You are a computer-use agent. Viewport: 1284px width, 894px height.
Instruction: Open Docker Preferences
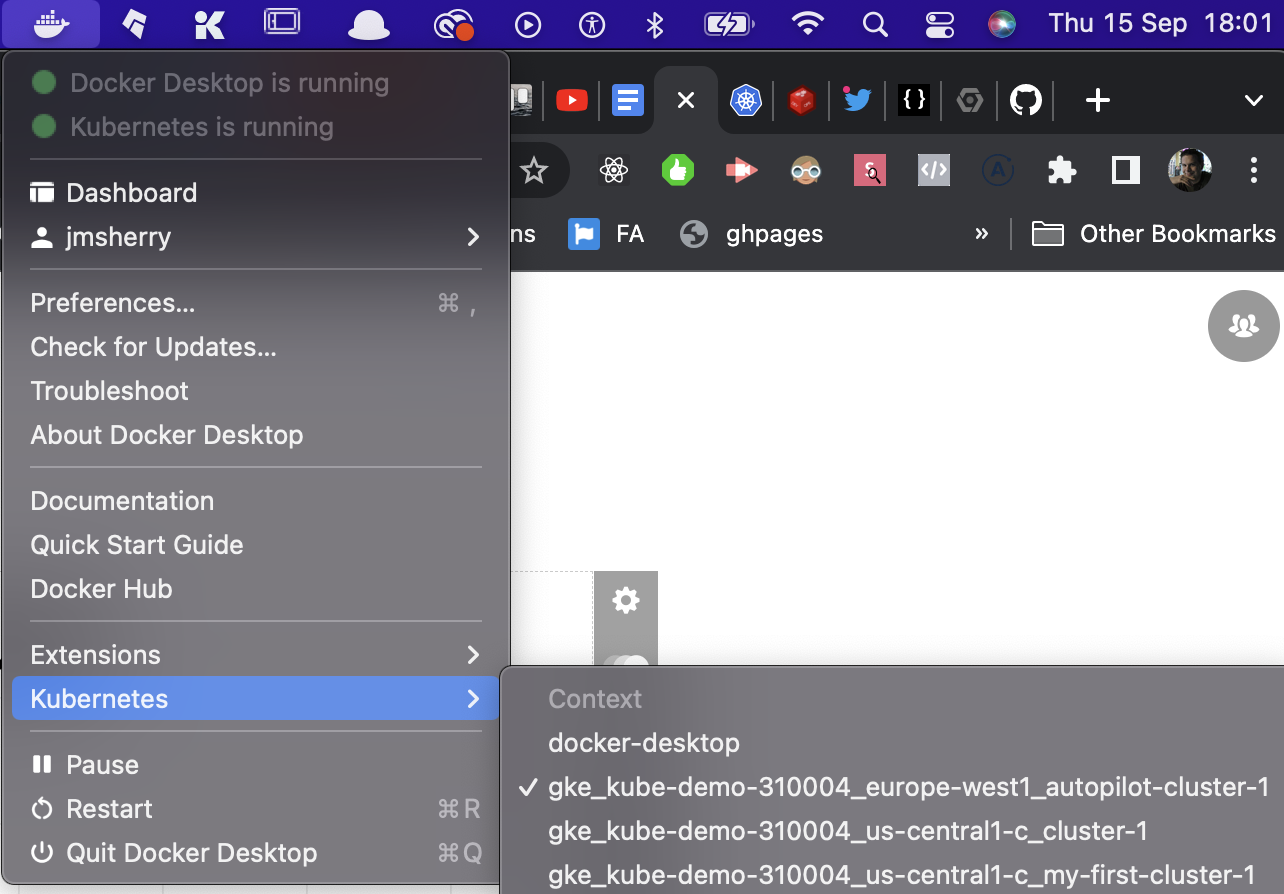pos(256,303)
